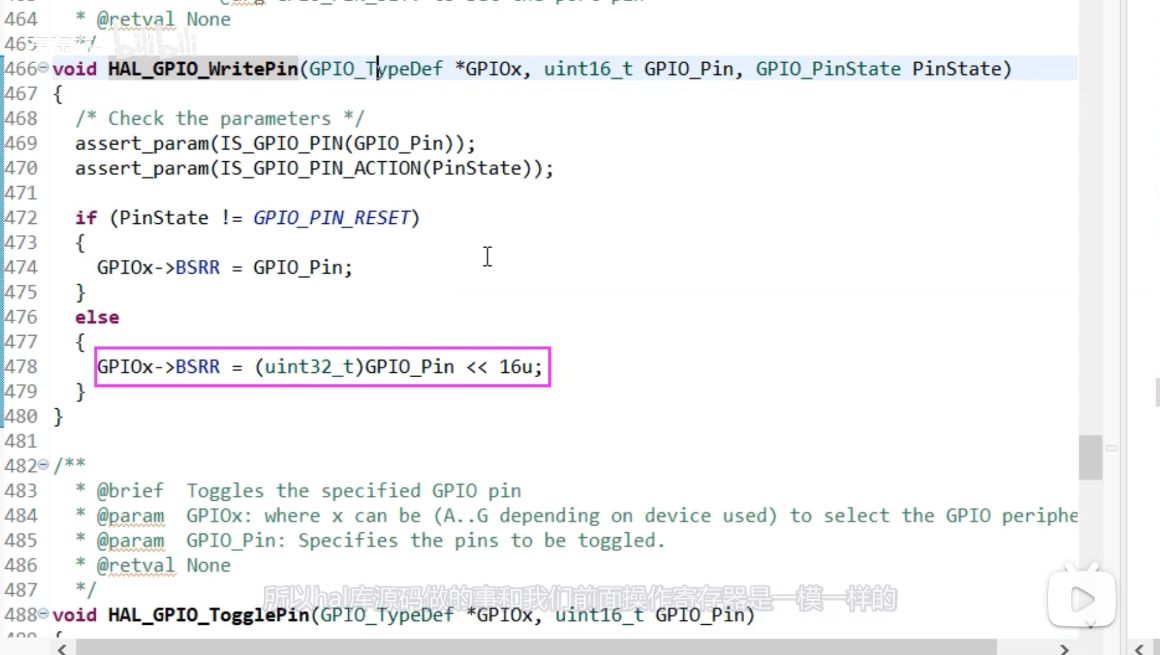Click BSRR in the highlighted line 478
This screenshot has width=1160, height=655.
197,367
